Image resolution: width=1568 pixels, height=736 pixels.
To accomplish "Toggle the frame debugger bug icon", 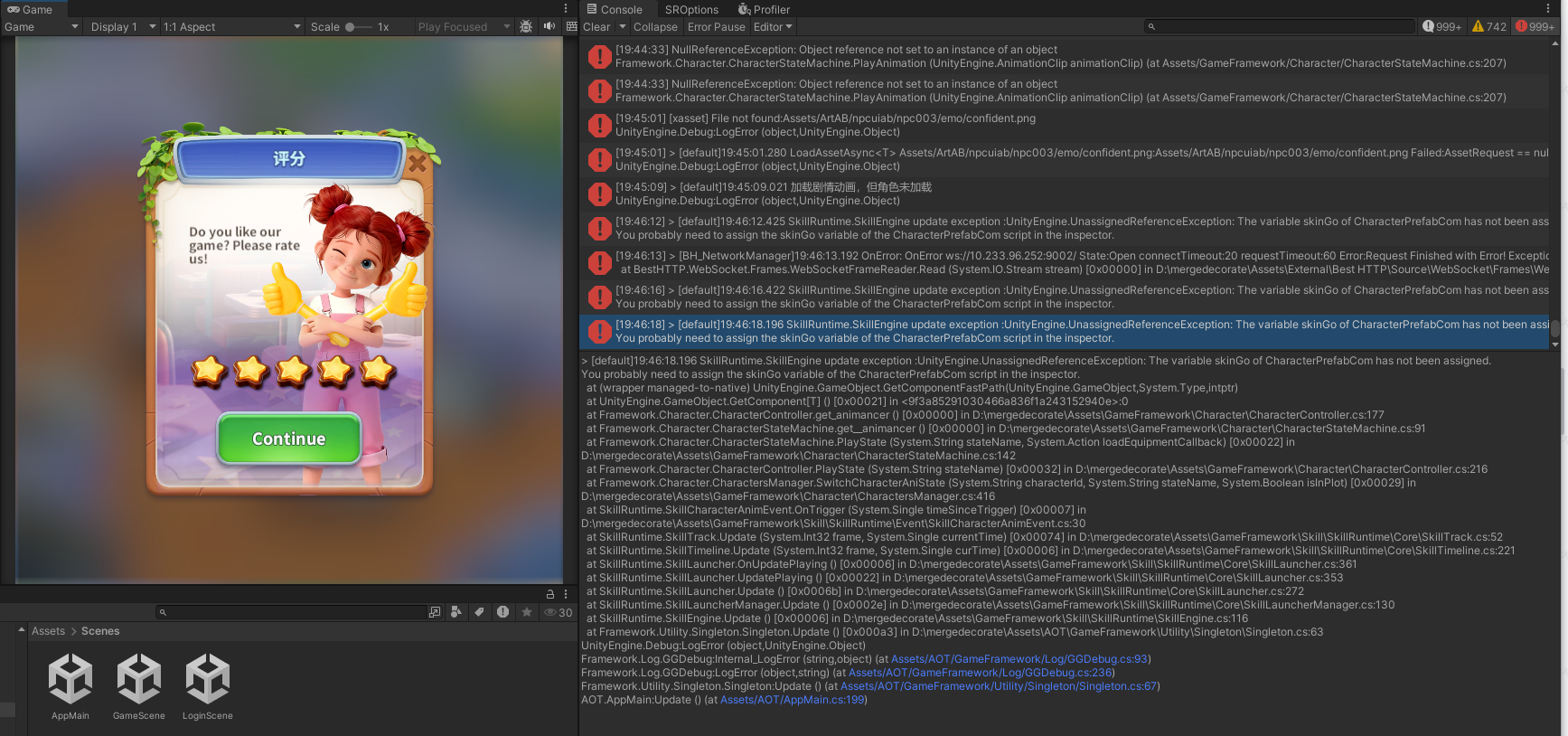I will [x=526, y=27].
